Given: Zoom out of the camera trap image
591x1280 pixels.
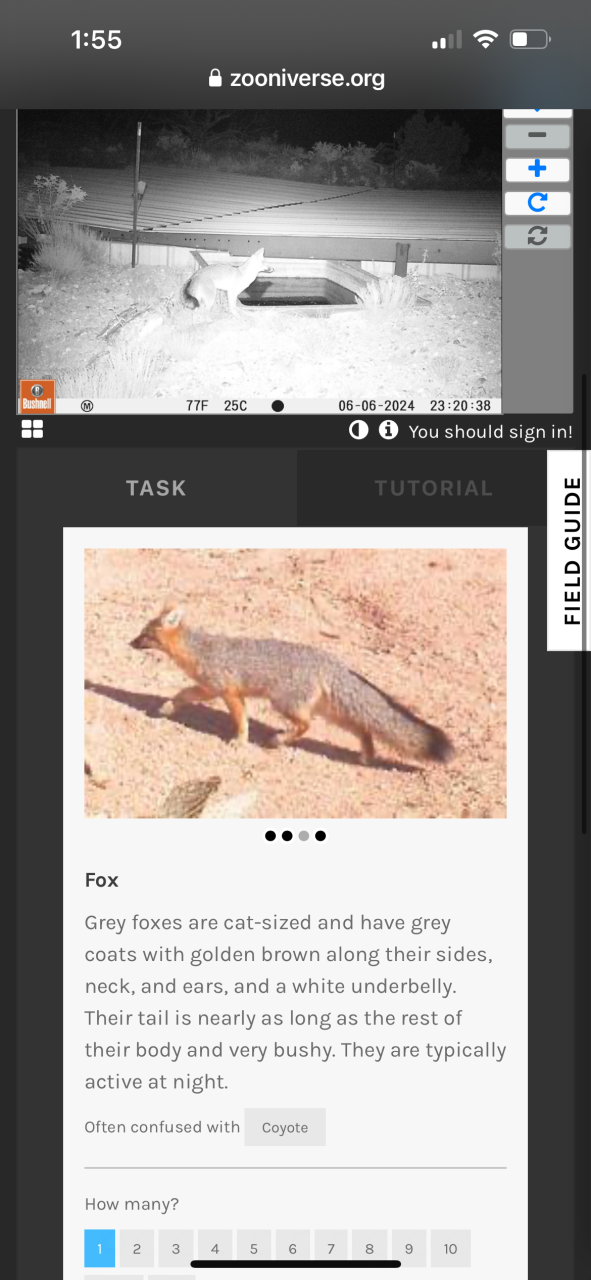Looking at the screenshot, I should coord(537,136).
